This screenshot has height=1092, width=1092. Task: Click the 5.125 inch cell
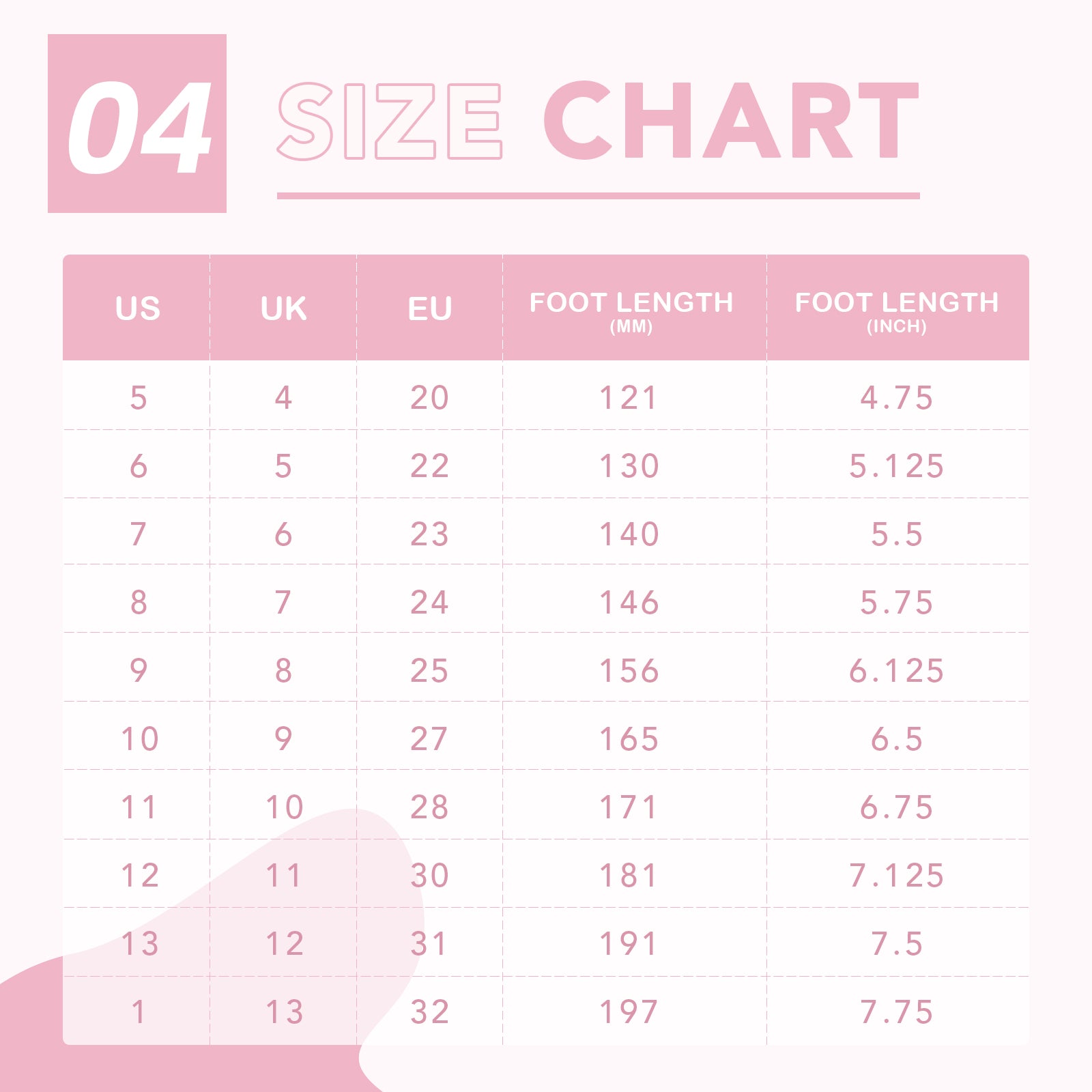coord(897,465)
